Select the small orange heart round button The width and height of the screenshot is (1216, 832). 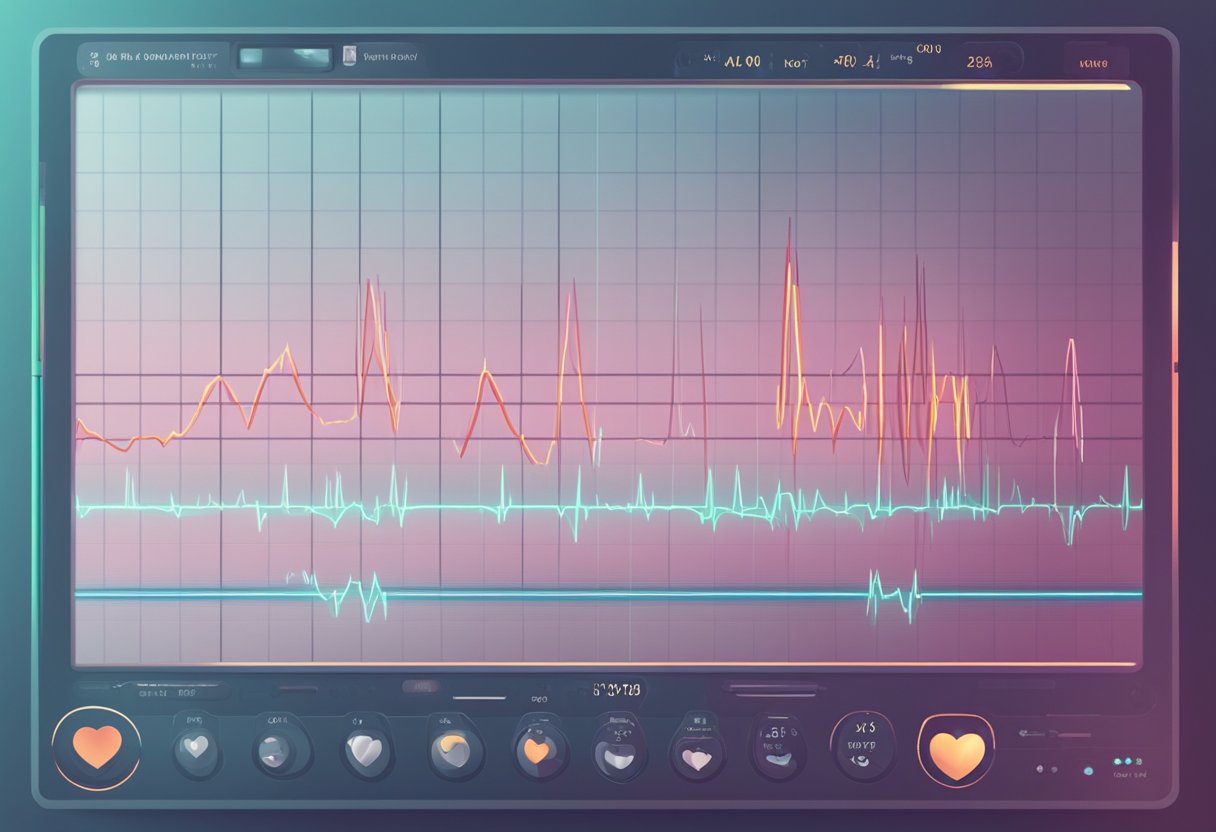click(538, 749)
